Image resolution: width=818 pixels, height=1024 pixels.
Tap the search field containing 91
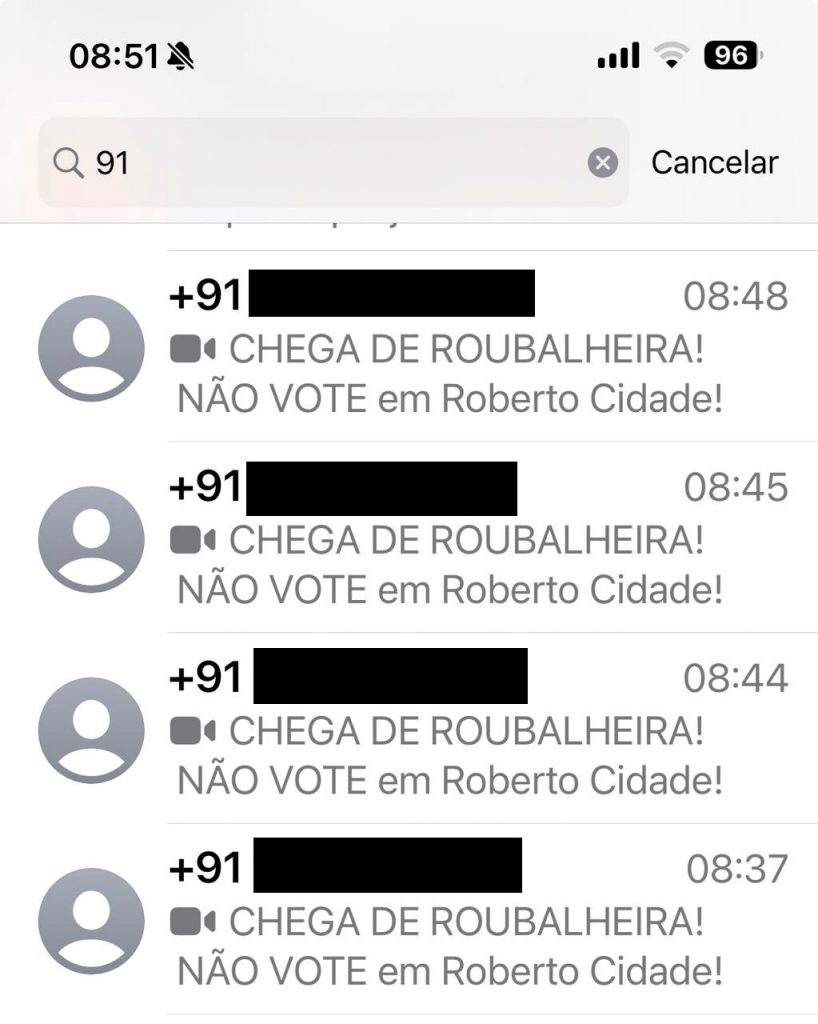coord(330,162)
